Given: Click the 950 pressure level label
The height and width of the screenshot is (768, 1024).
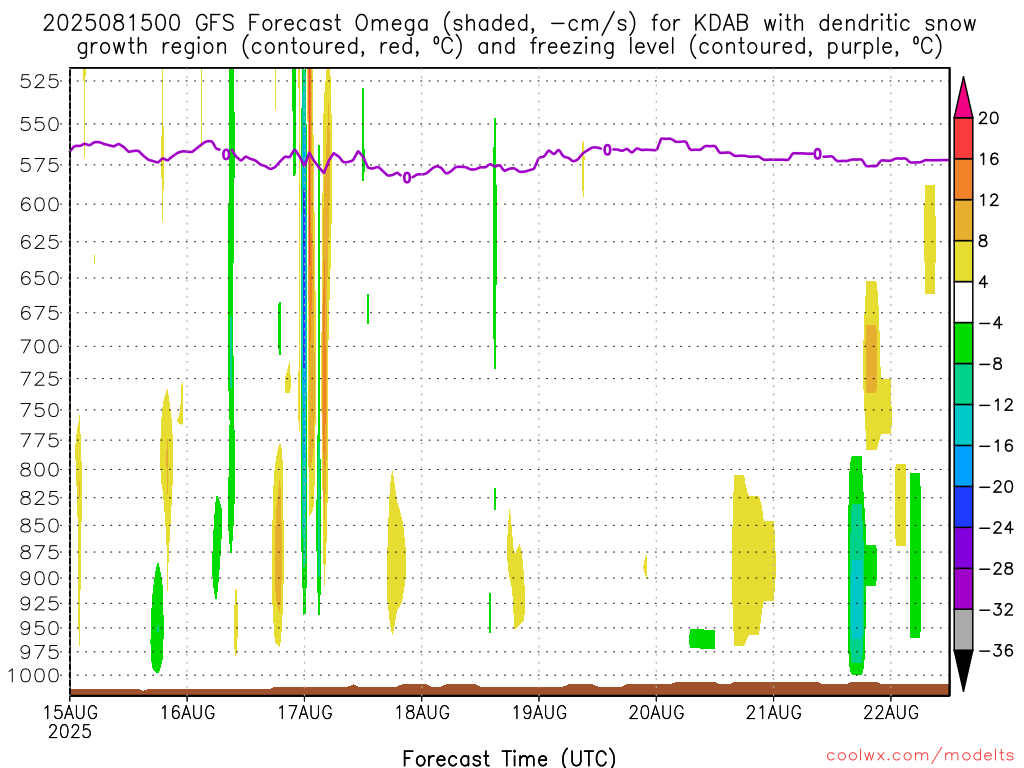Looking at the screenshot, I should pyautogui.click(x=40, y=628).
